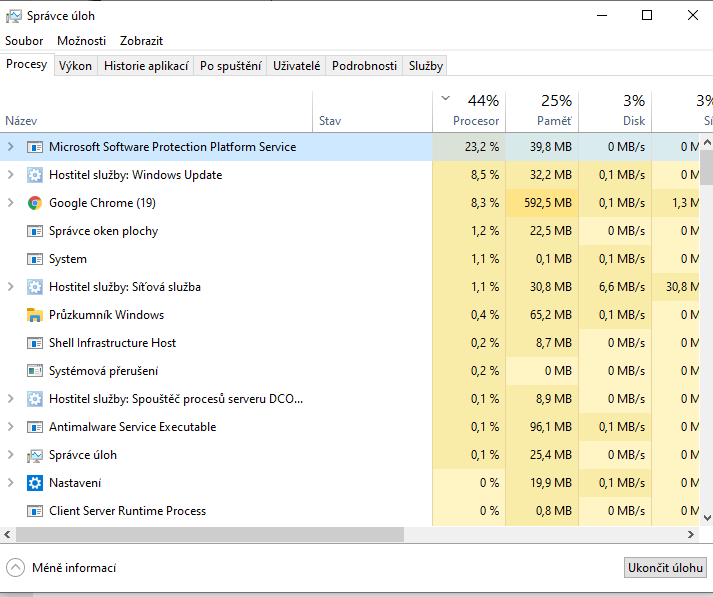The height and width of the screenshot is (597, 713).
Task: Click the Průzkumník Windows folder icon
Action: pos(35,315)
